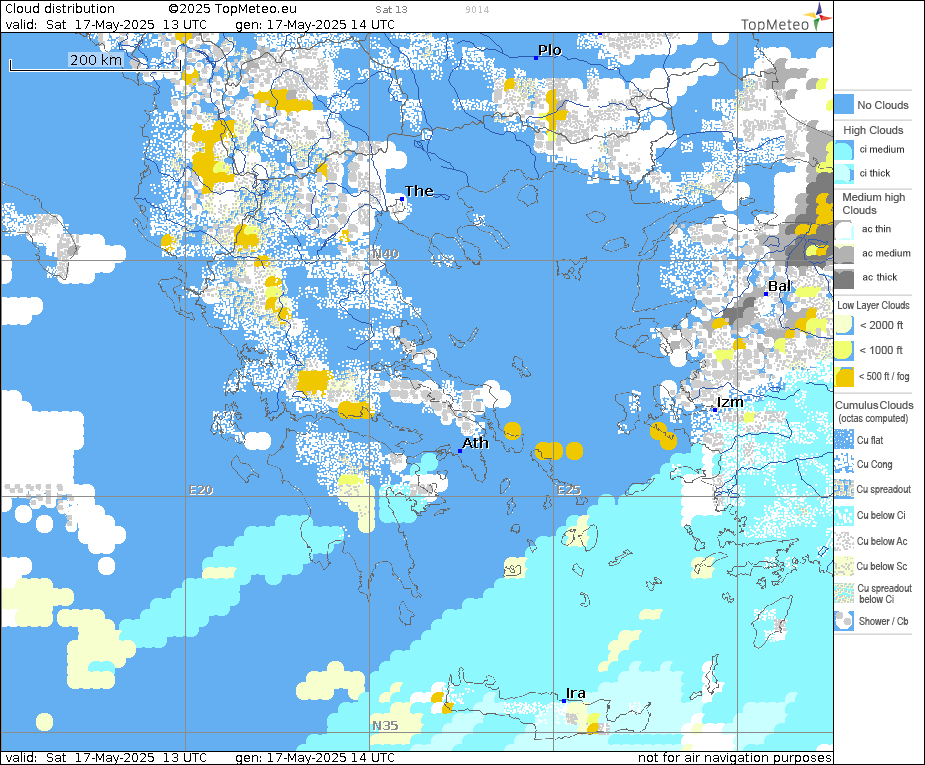Pick the ac thin legend swatch
925x765 pixels.
[x=844, y=229]
